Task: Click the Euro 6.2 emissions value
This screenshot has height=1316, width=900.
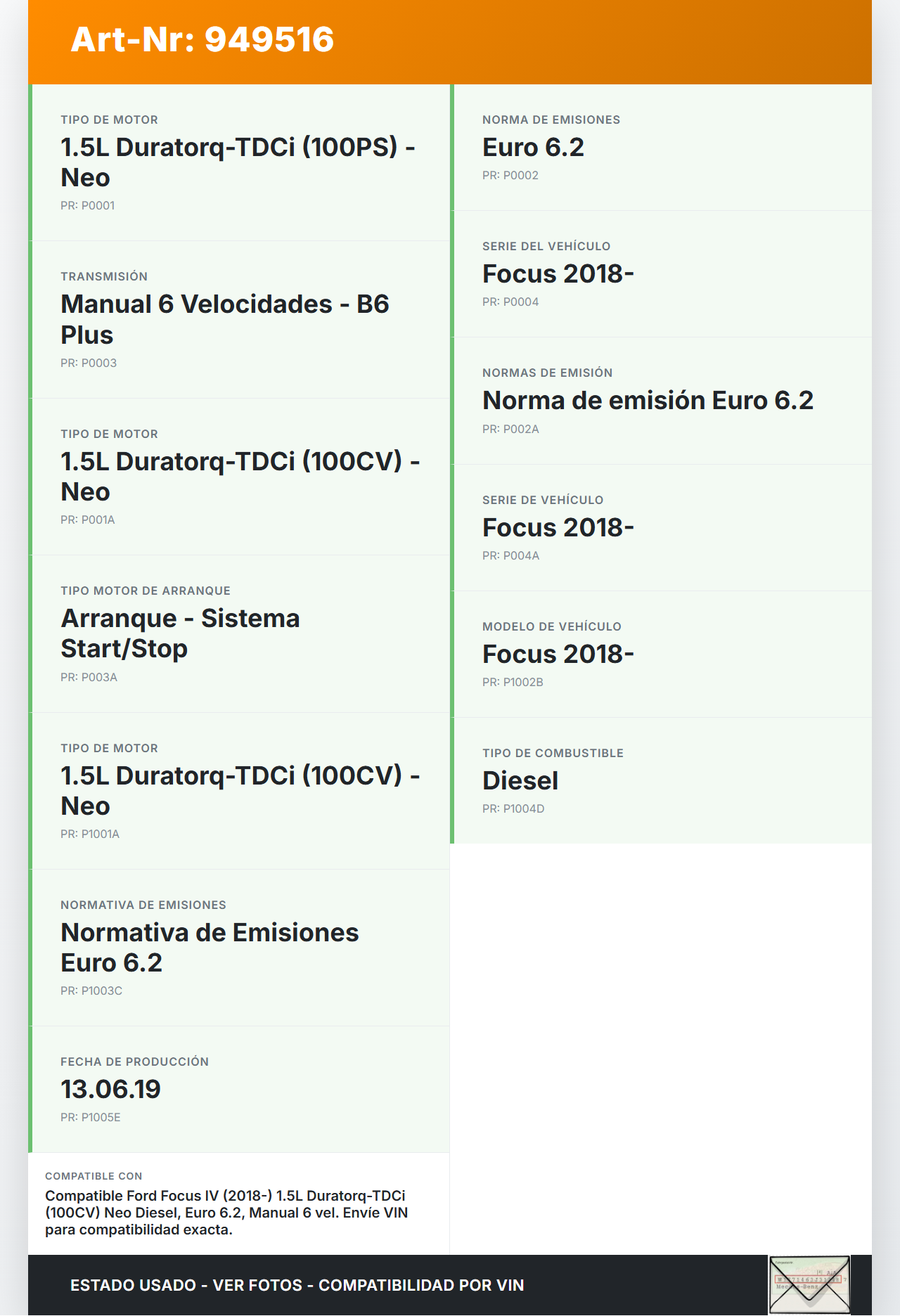Action: [x=533, y=148]
